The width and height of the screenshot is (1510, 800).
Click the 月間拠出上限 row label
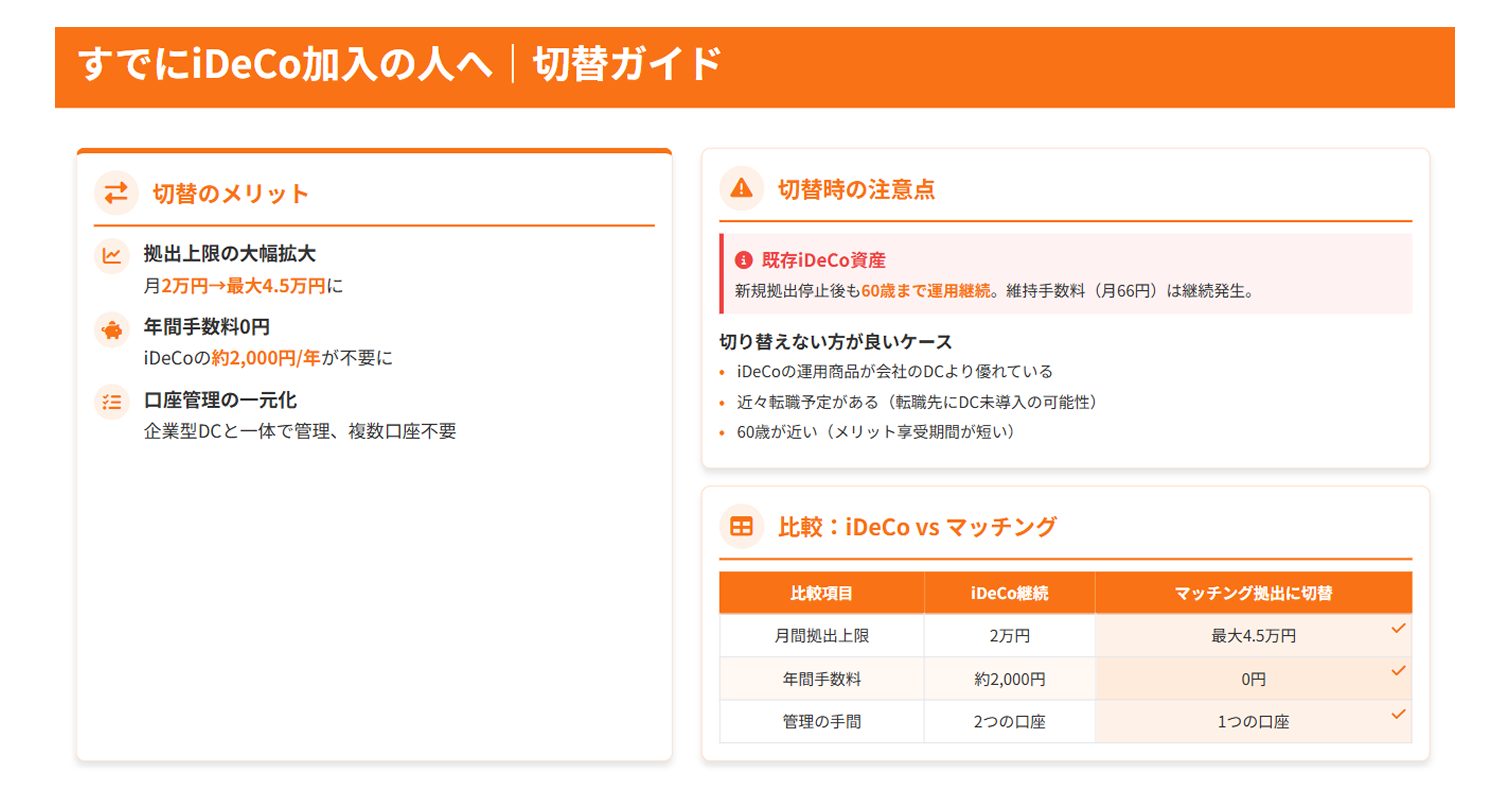[821, 636]
